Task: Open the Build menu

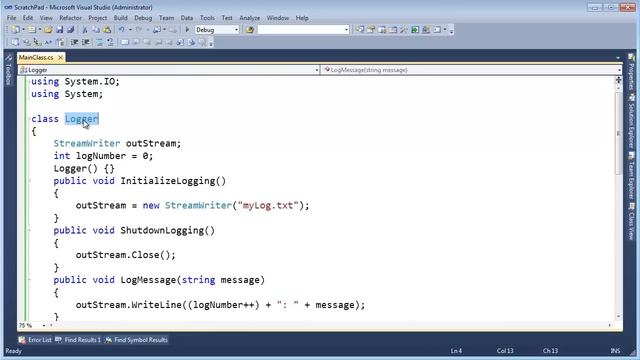Action: click(120, 18)
